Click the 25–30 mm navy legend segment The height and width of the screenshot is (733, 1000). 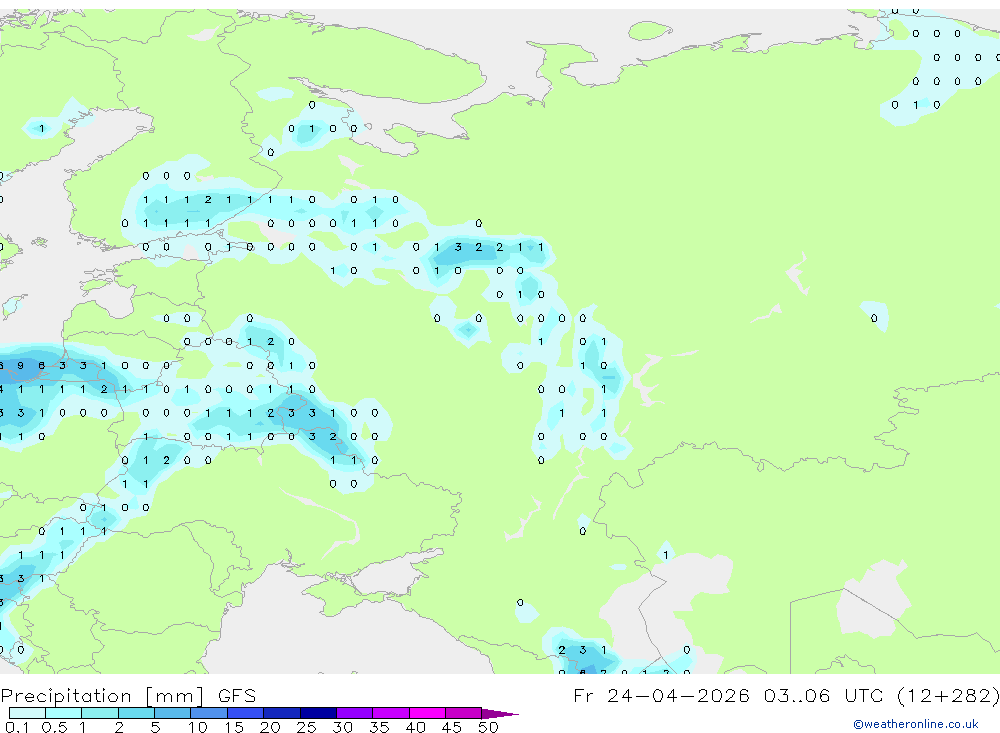tap(318, 713)
